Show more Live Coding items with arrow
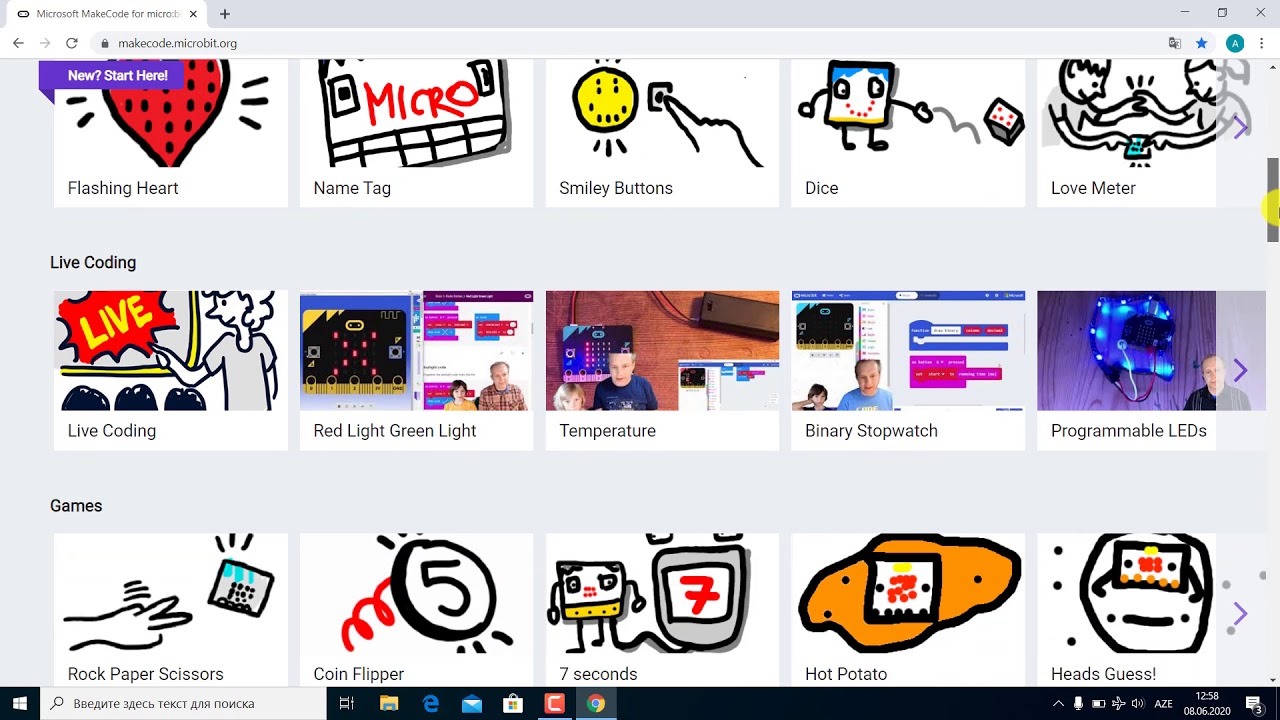This screenshot has width=1280, height=720. [x=1240, y=370]
